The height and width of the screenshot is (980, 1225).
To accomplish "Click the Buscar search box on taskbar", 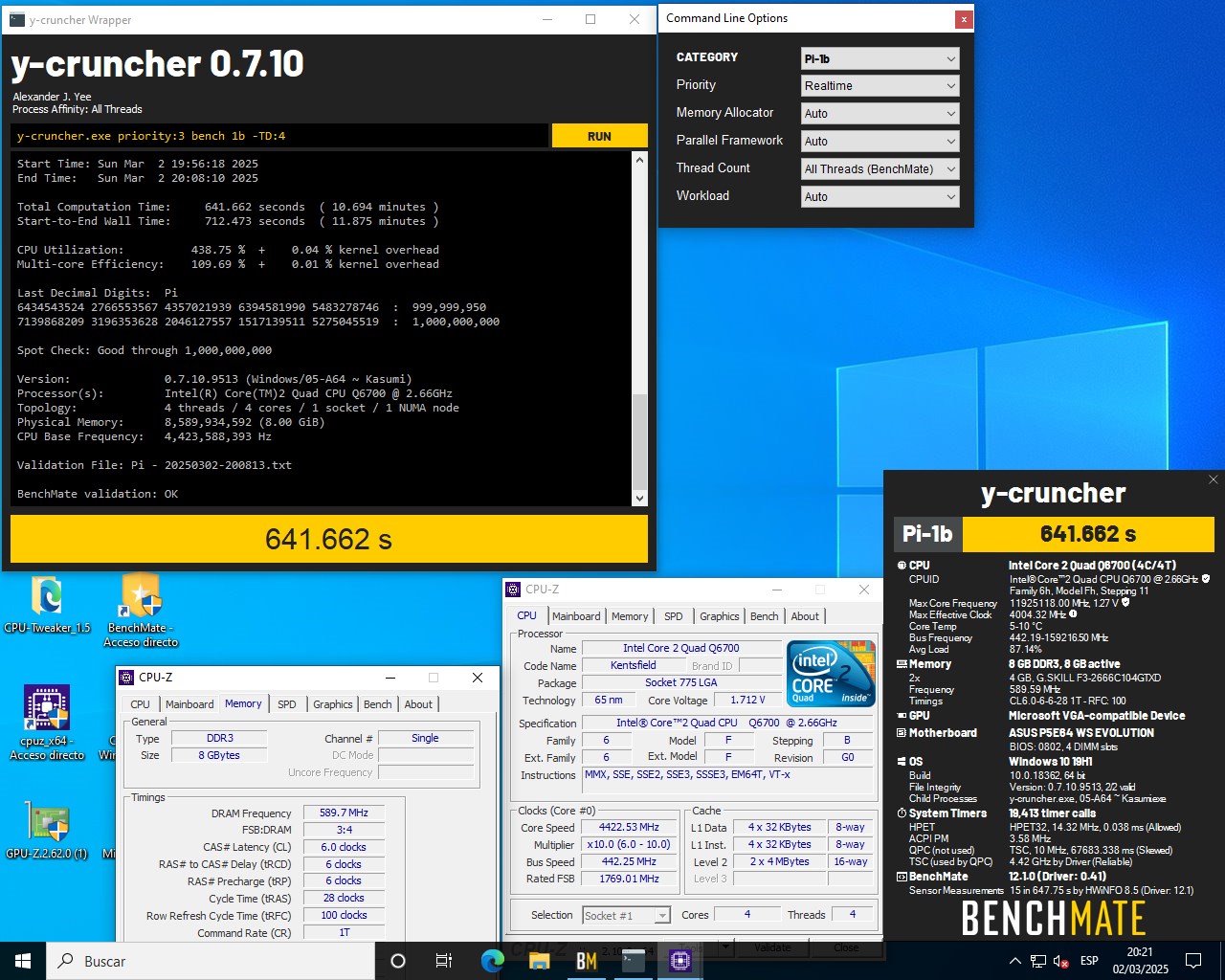I will click(211, 961).
